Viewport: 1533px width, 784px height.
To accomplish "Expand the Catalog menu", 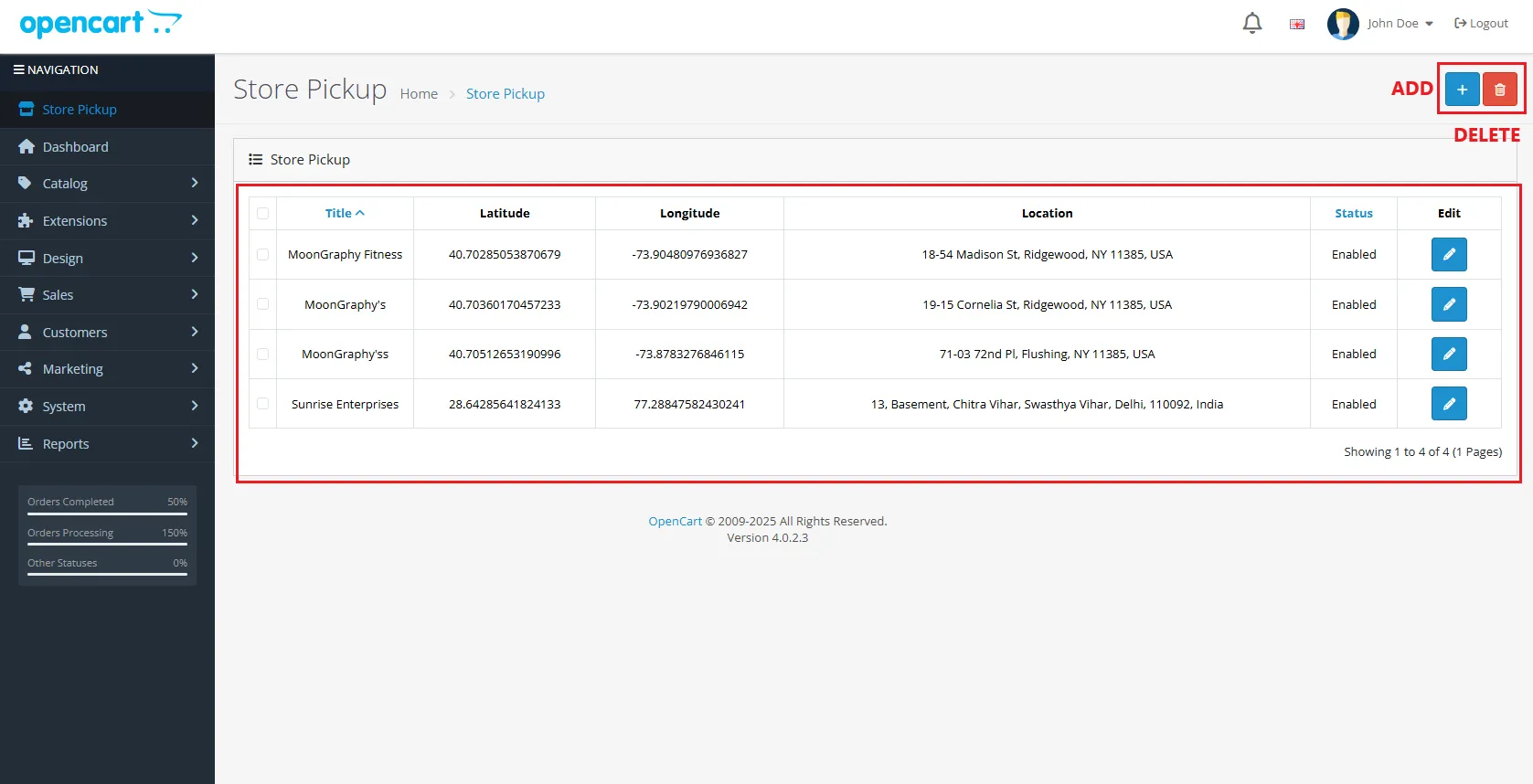I will pos(107,184).
